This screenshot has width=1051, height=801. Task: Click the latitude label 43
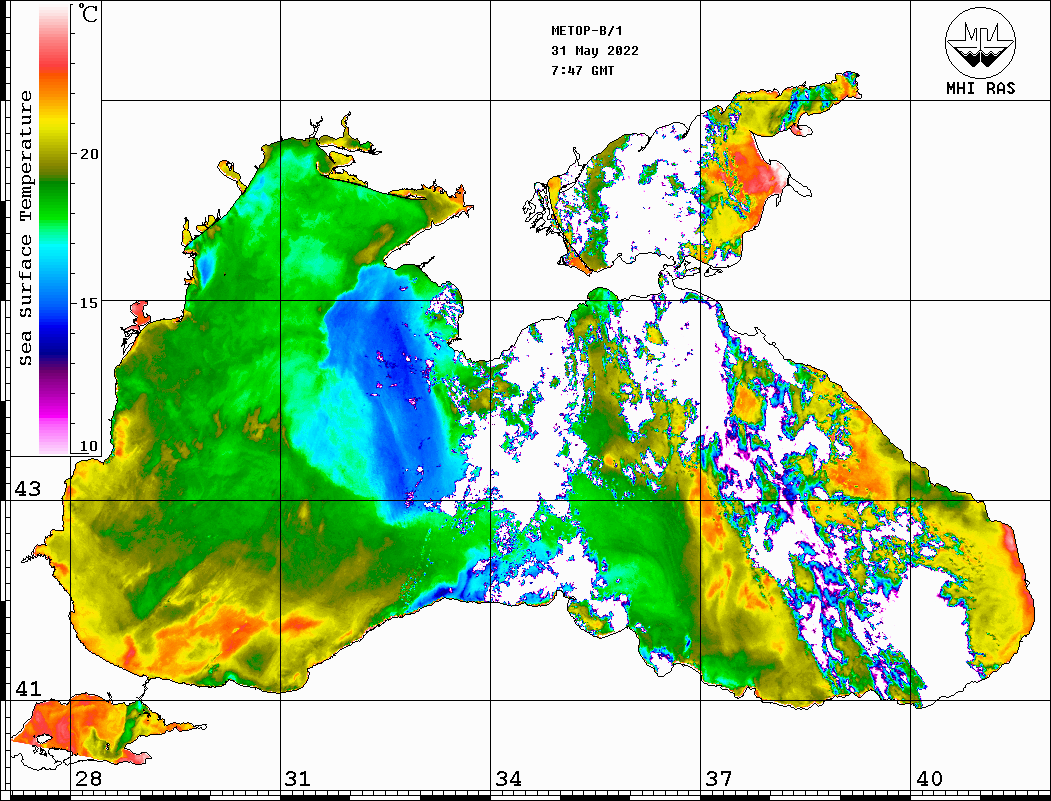pyautogui.click(x=28, y=489)
